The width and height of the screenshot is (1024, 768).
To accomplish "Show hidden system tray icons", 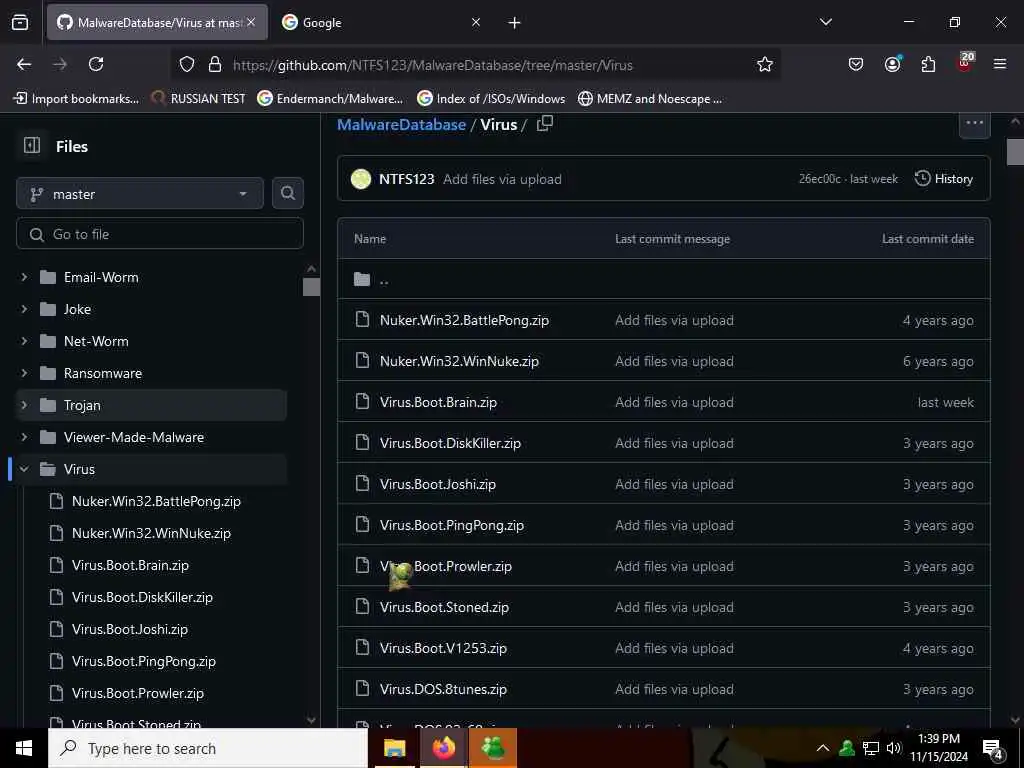I will point(823,748).
